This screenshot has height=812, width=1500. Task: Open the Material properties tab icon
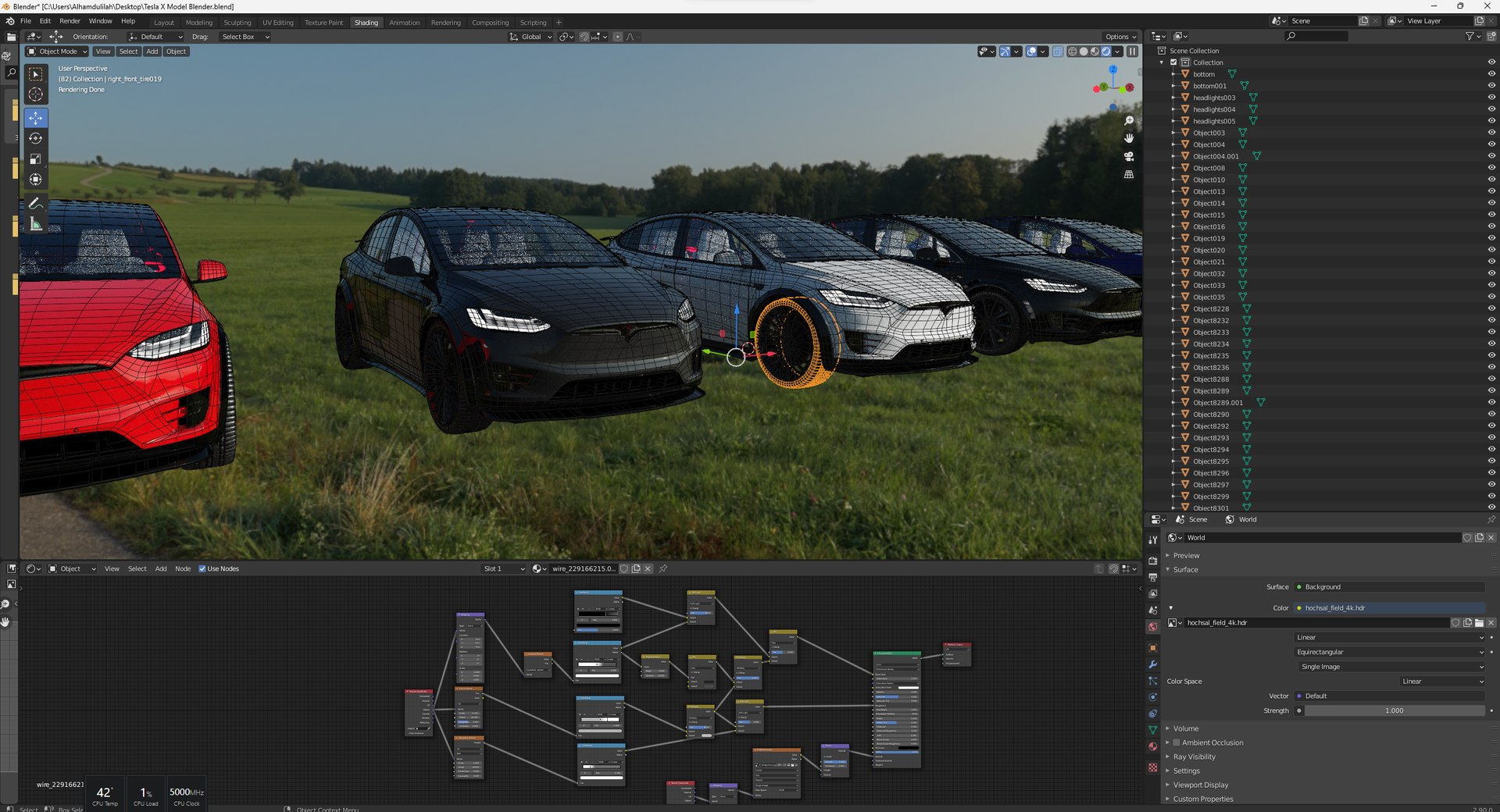pyautogui.click(x=1152, y=746)
